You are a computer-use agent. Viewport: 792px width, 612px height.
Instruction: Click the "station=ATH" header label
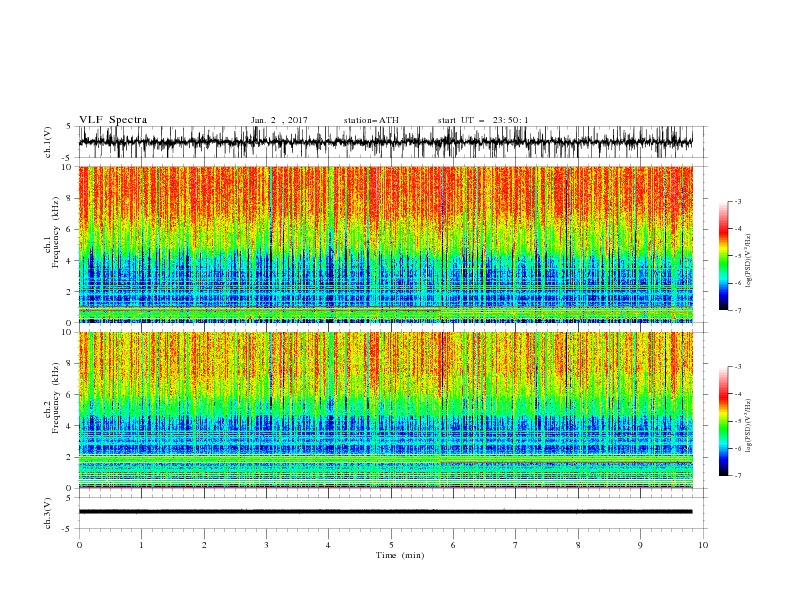click(371, 120)
